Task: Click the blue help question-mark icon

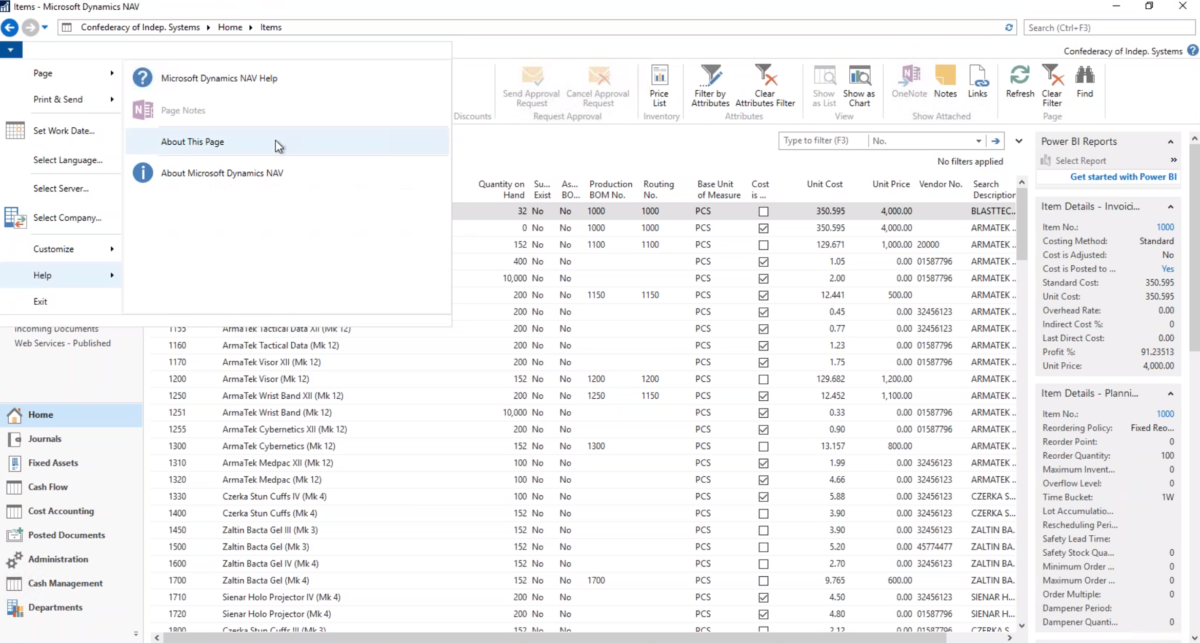Action: pyautogui.click(x=143, y=78)
